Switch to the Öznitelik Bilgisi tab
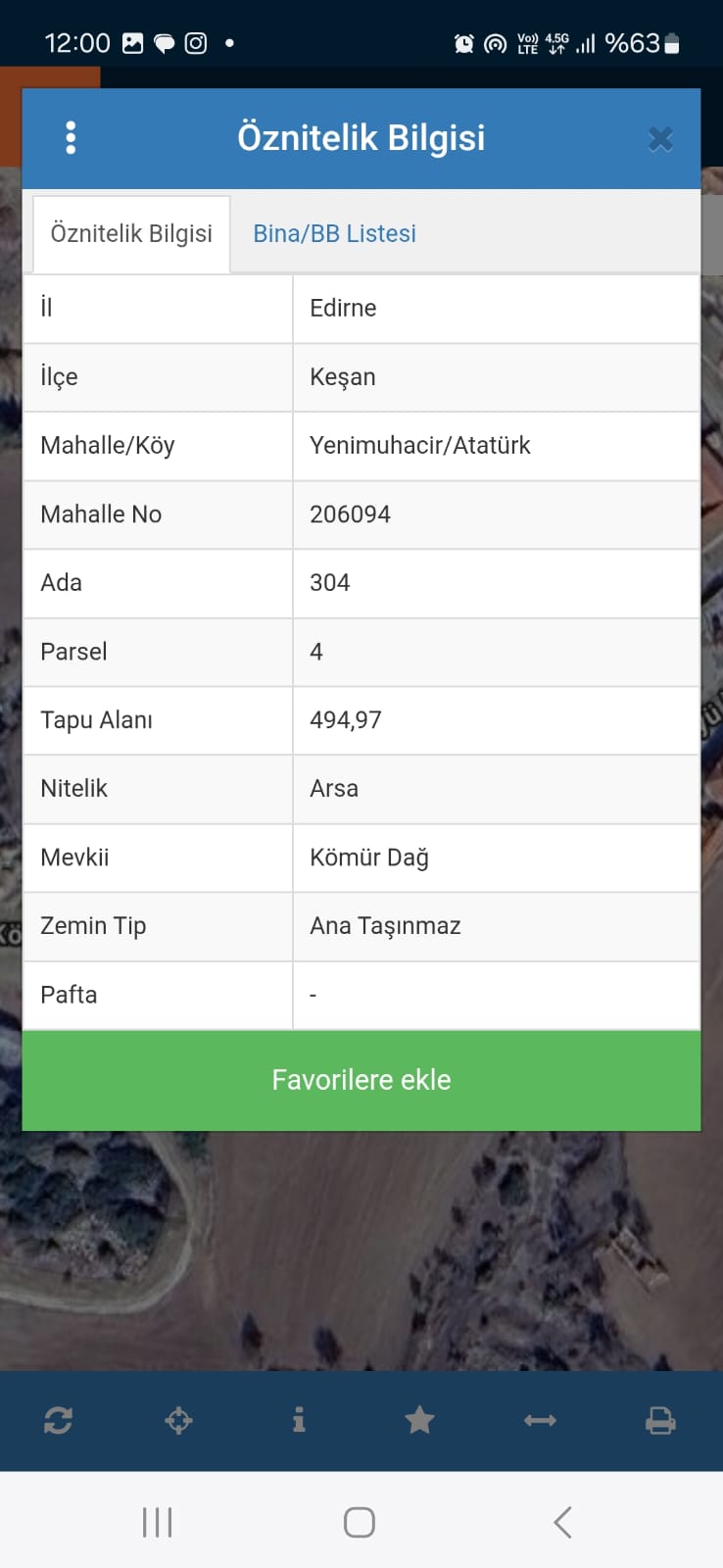 131,234
